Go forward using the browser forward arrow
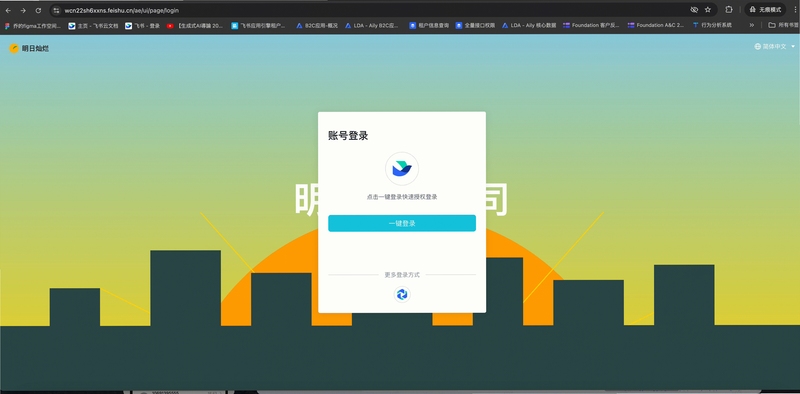Screen dimensions: 800x394 point(23,10)
